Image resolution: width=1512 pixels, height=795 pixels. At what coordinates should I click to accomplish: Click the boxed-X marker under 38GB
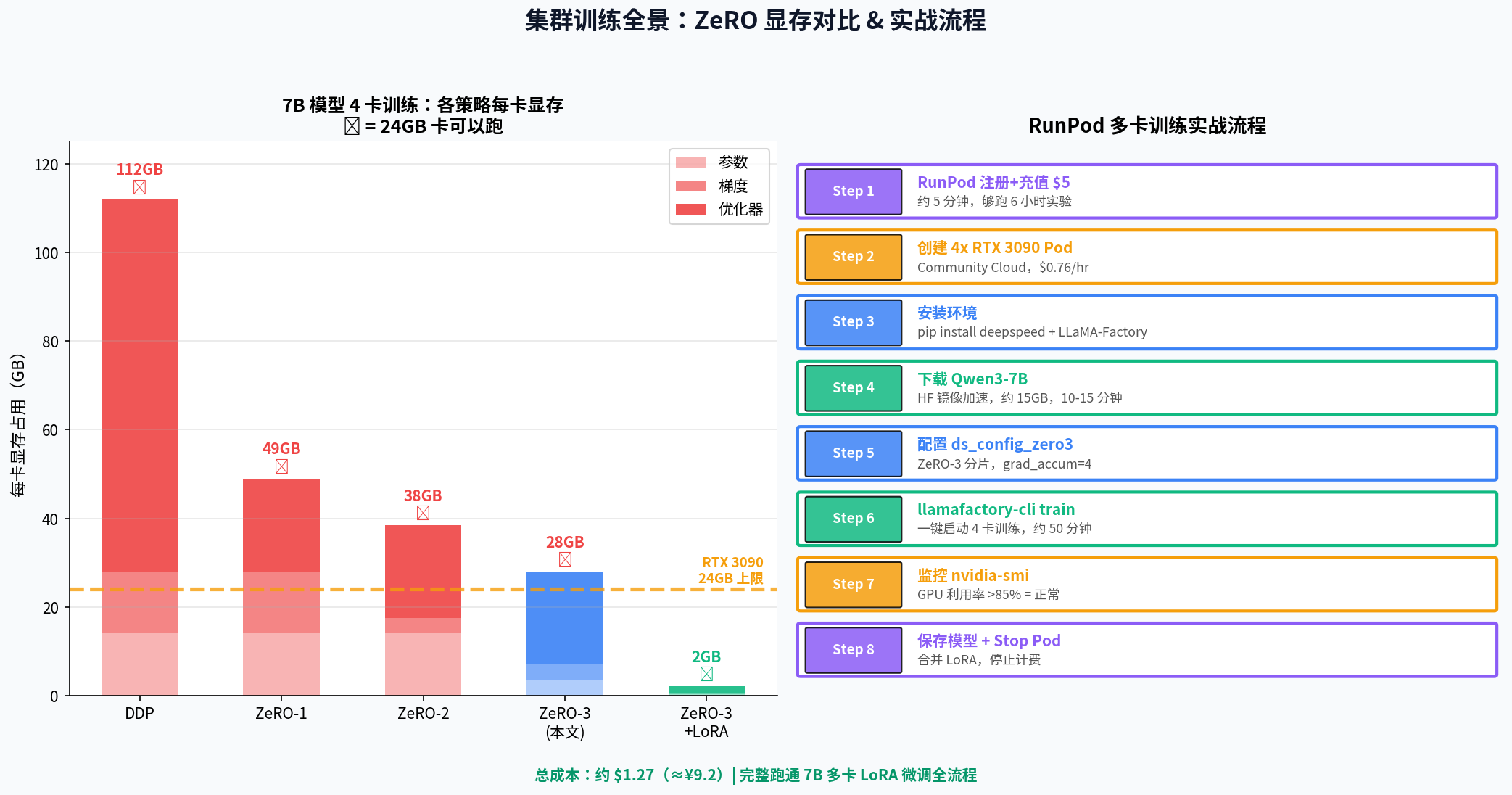[x=423, y=513]
